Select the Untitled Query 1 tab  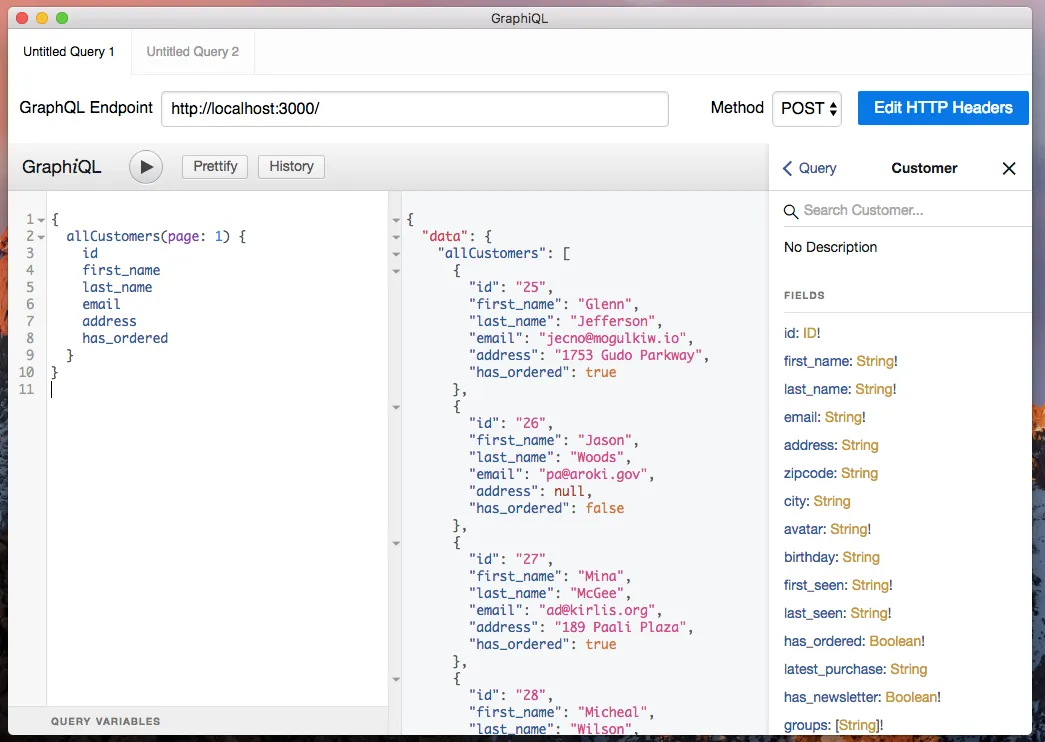click(x=68, y=51)
